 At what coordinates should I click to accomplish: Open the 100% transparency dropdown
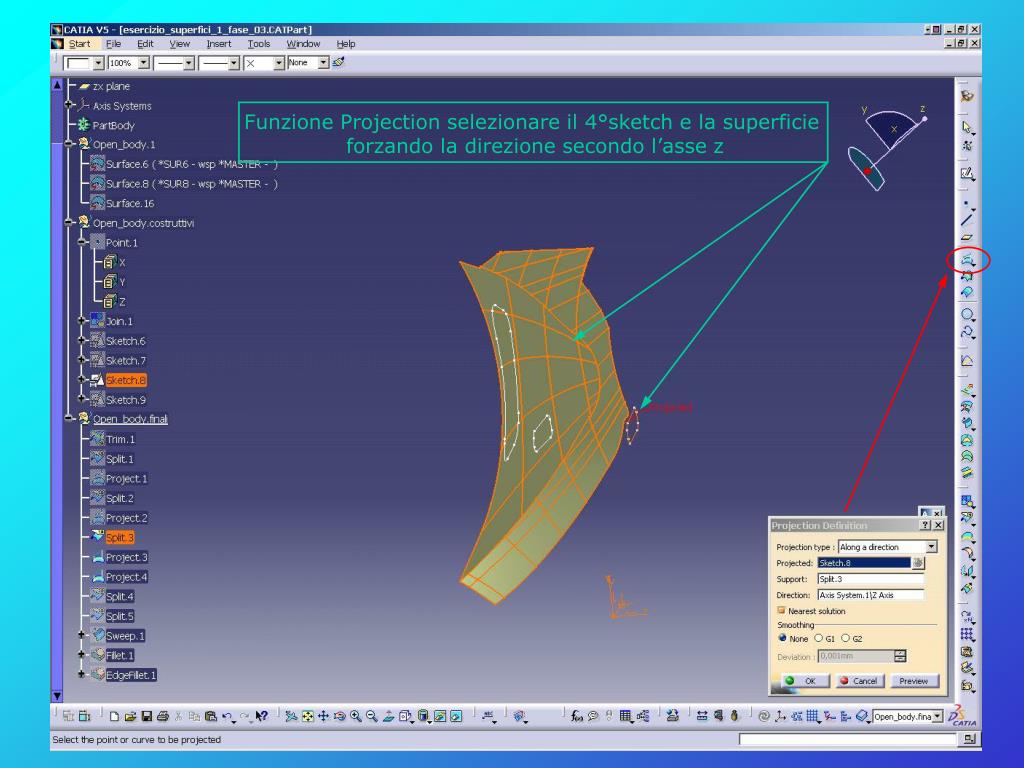click(144, 63)
